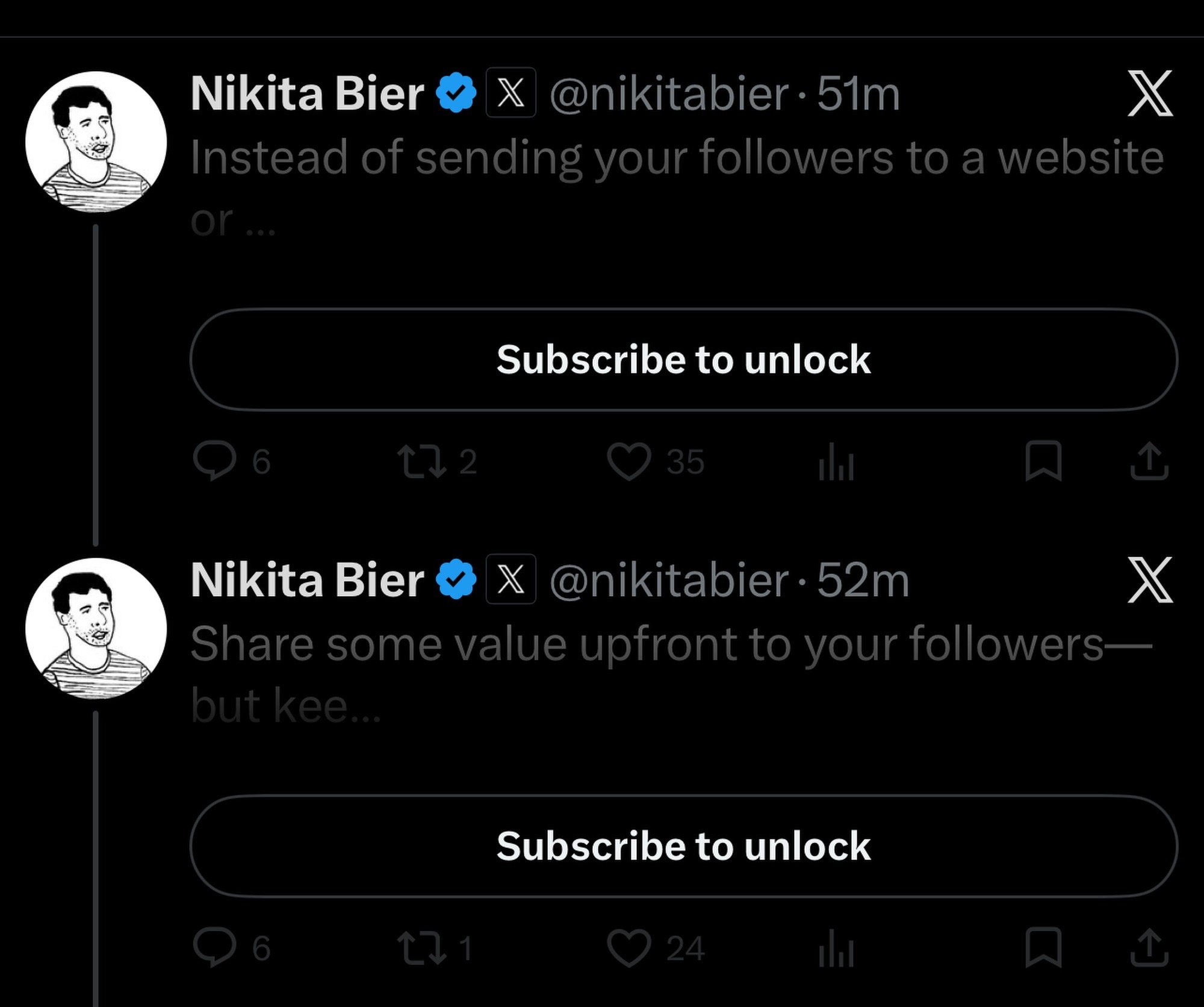Repost the 52m post about sharing value
The image size is (1204, 1007).
[423, 949]
